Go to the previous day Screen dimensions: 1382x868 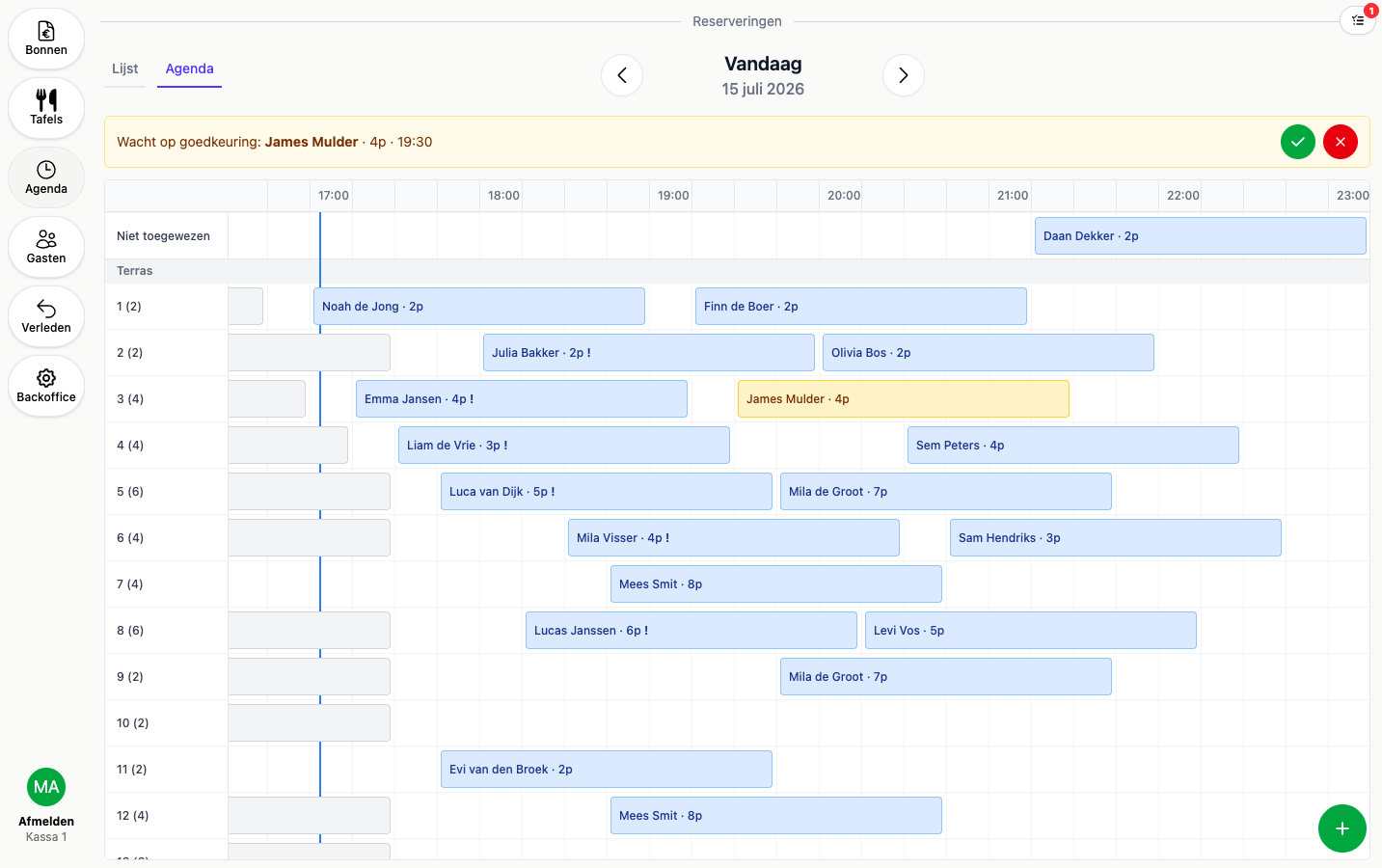(622, 75)
